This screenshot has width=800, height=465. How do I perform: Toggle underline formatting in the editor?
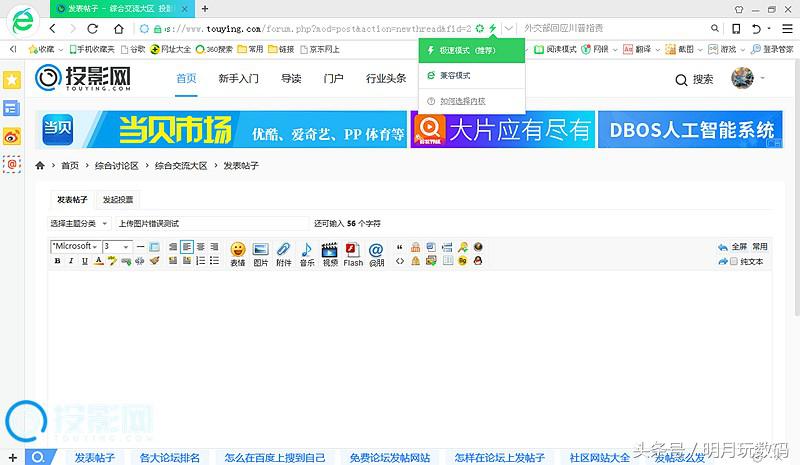coord(85,261)
